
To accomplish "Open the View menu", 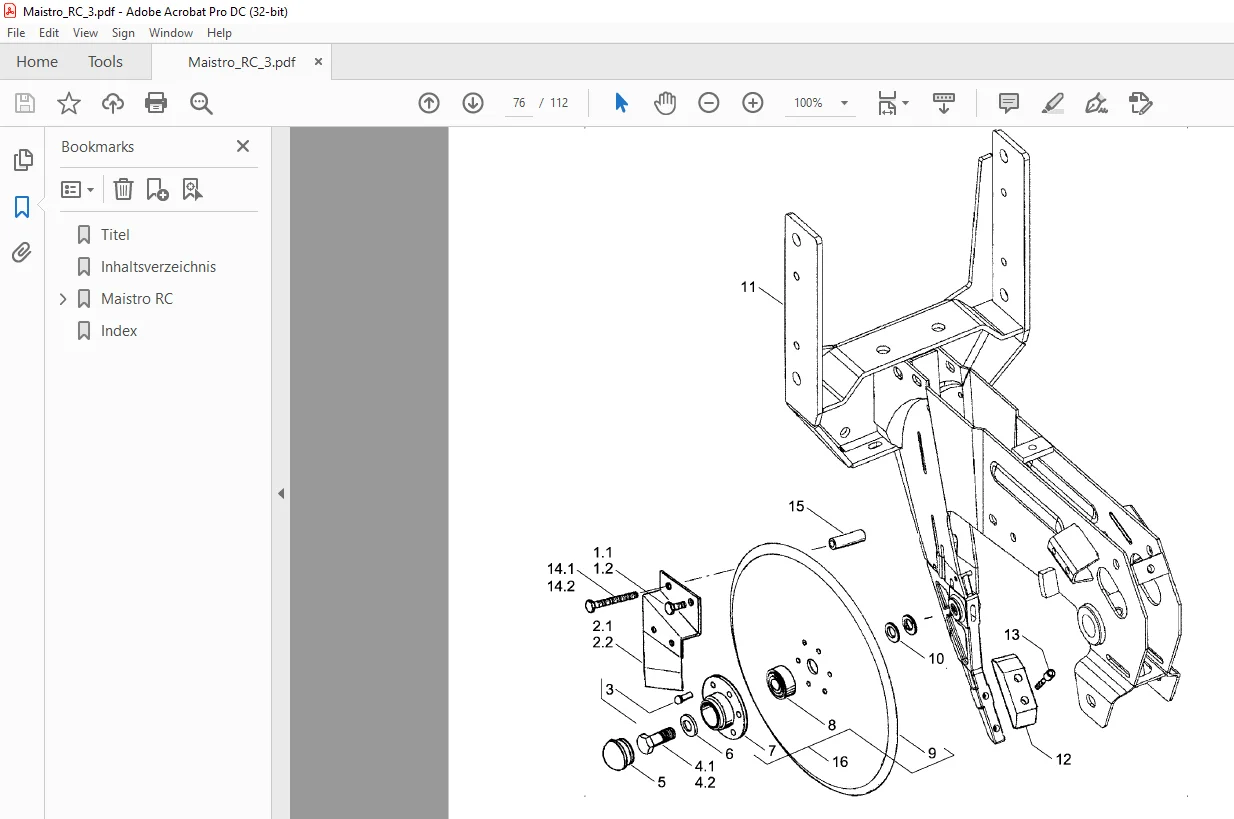I will pyautogui.click(x=85, y=33).
